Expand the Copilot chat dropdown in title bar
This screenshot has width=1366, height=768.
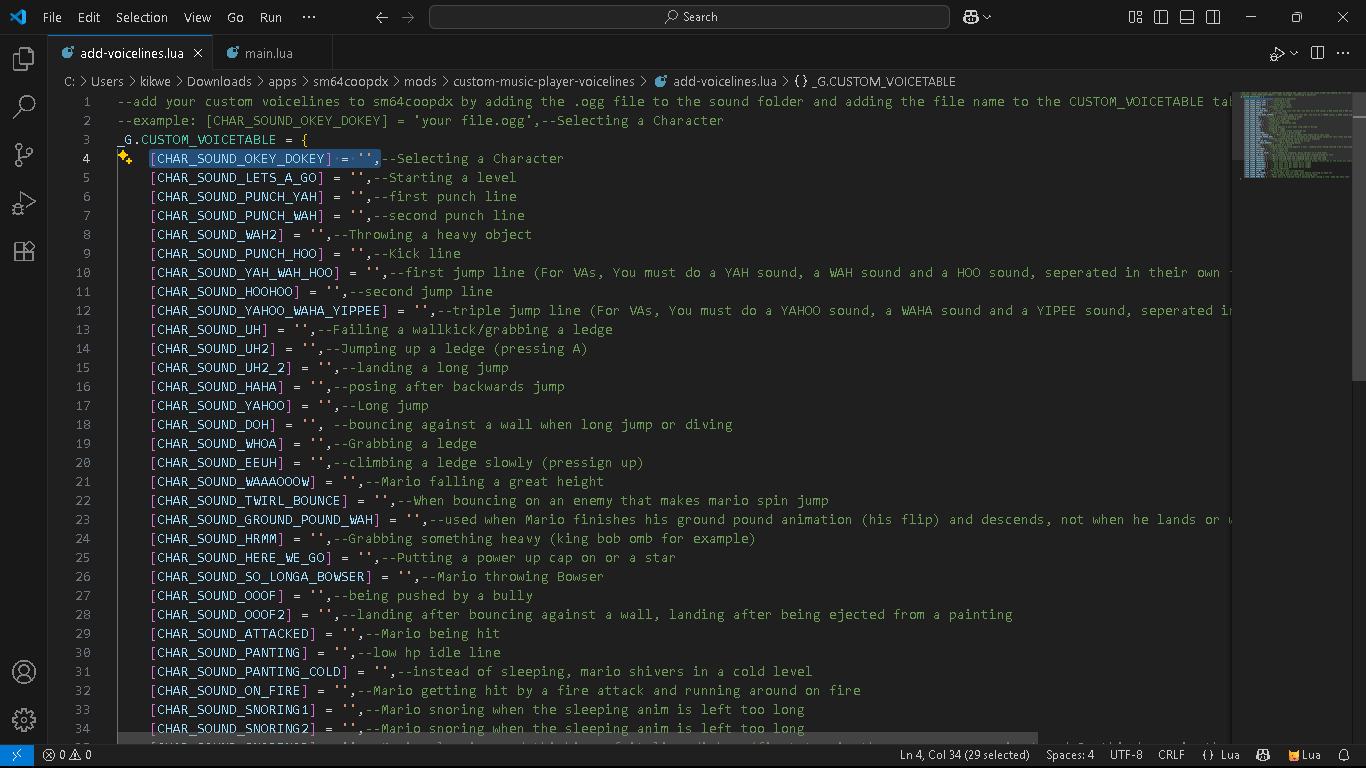point(988,17)
